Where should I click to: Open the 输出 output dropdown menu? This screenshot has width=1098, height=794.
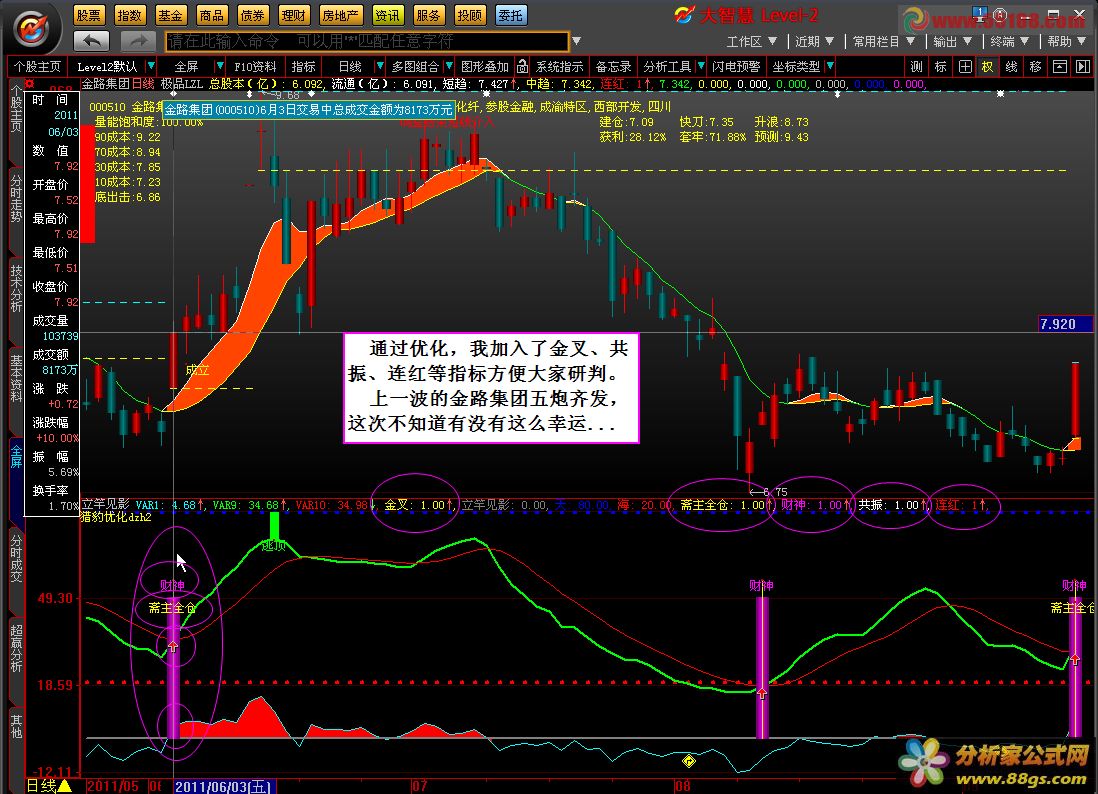tap(952, 41)
